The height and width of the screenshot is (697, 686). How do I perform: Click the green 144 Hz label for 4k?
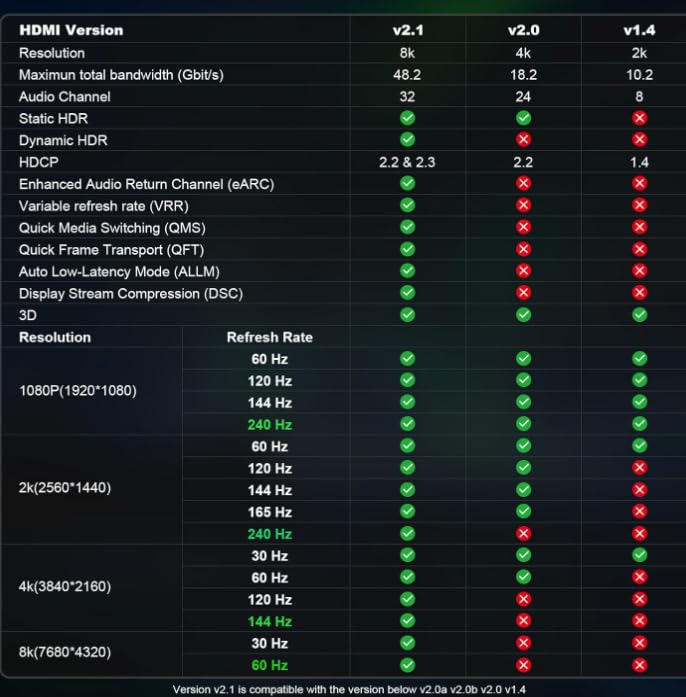[269, 622]
